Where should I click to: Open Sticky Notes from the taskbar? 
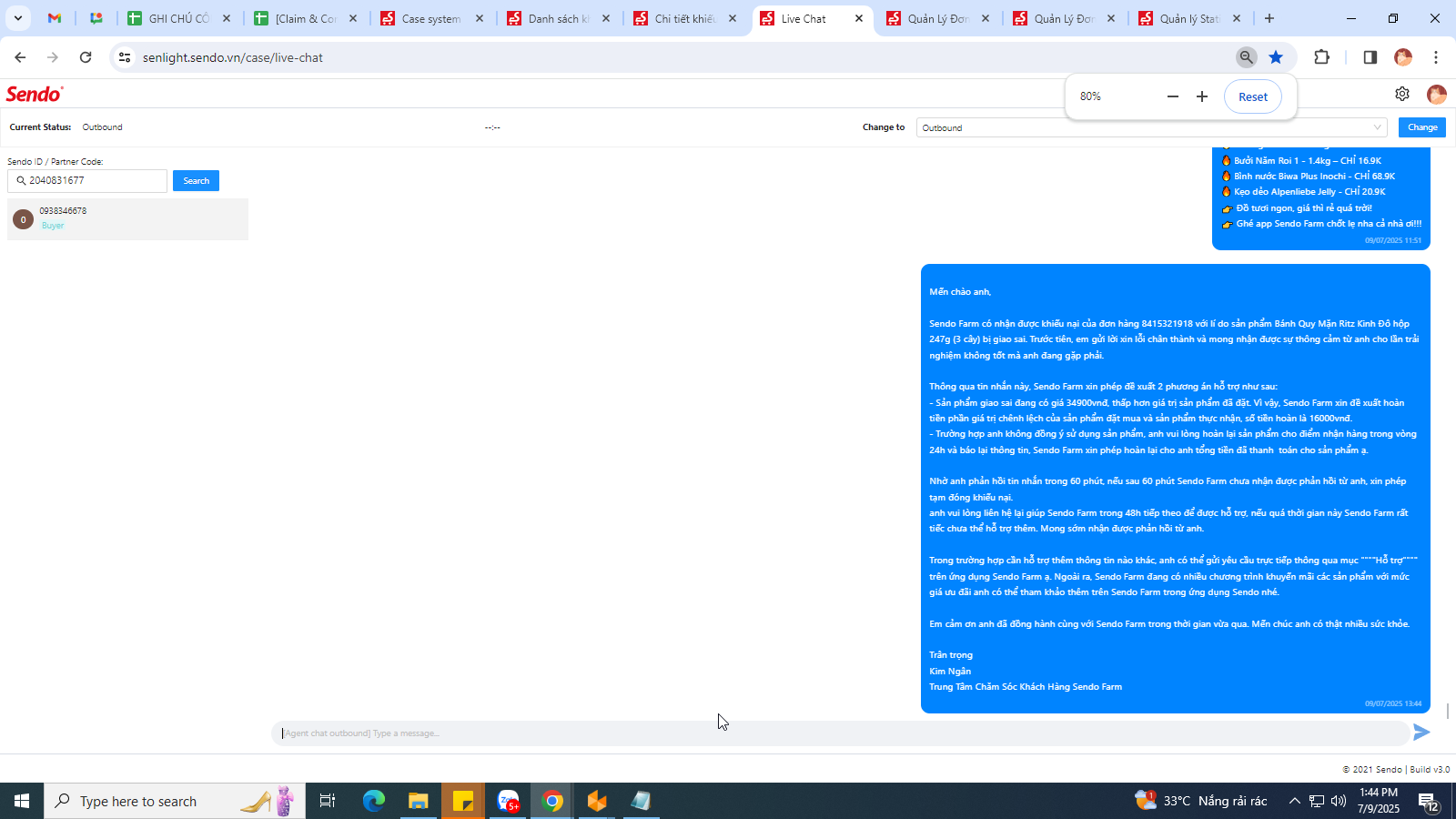tap(463, 801)
